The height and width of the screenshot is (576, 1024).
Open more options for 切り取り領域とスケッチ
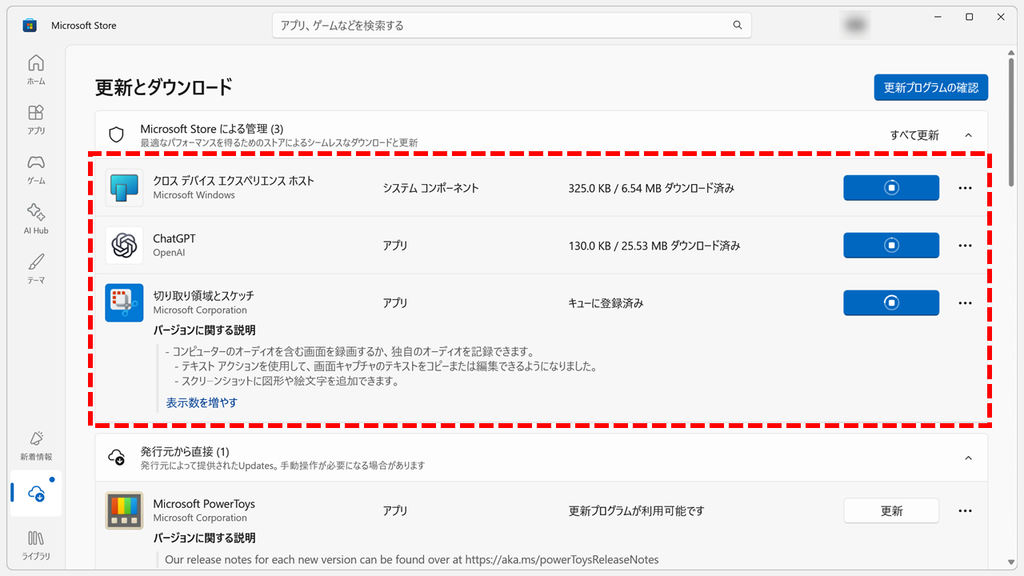[x=965, y=303]
